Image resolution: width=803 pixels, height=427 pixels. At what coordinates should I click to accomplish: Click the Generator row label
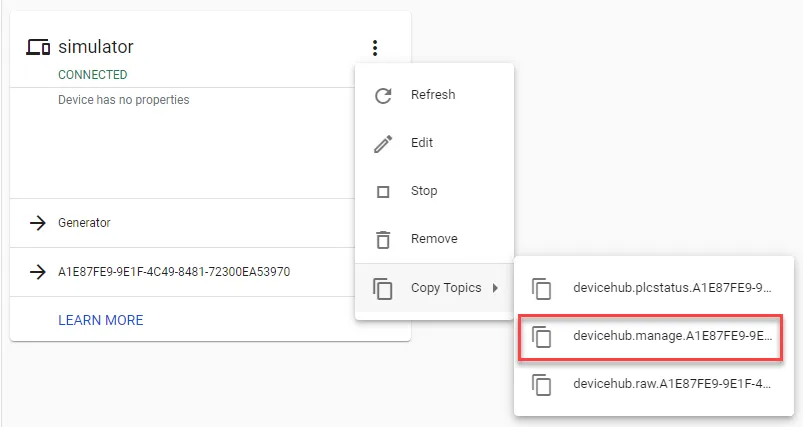[84, 223]
